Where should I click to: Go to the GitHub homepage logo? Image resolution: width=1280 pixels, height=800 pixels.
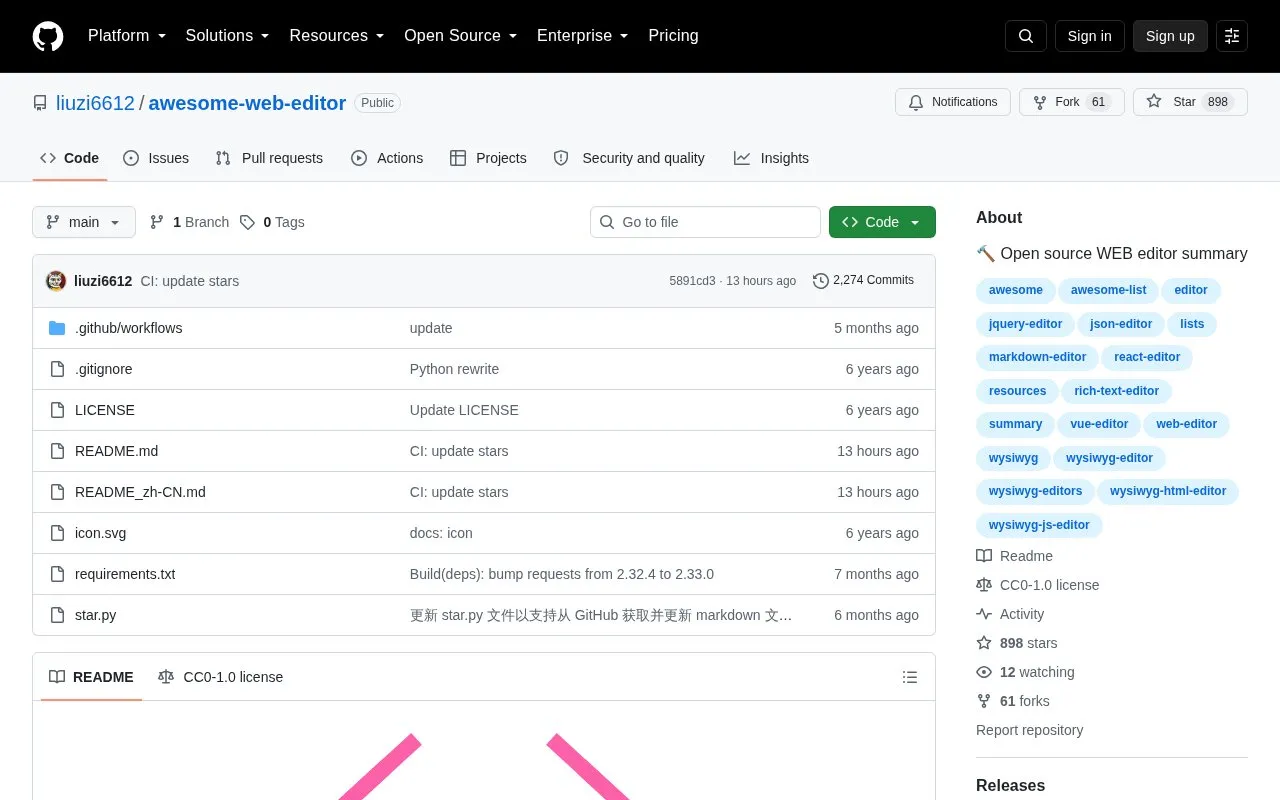coord(48,36)
